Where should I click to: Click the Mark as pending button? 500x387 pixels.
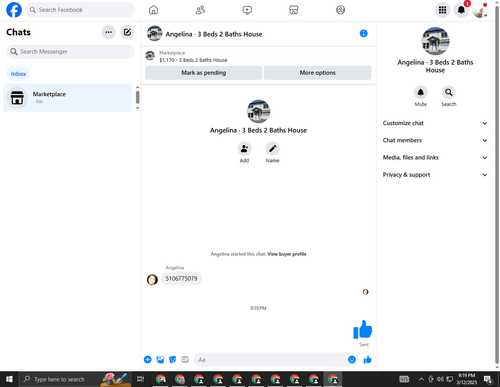click(203, 73)
